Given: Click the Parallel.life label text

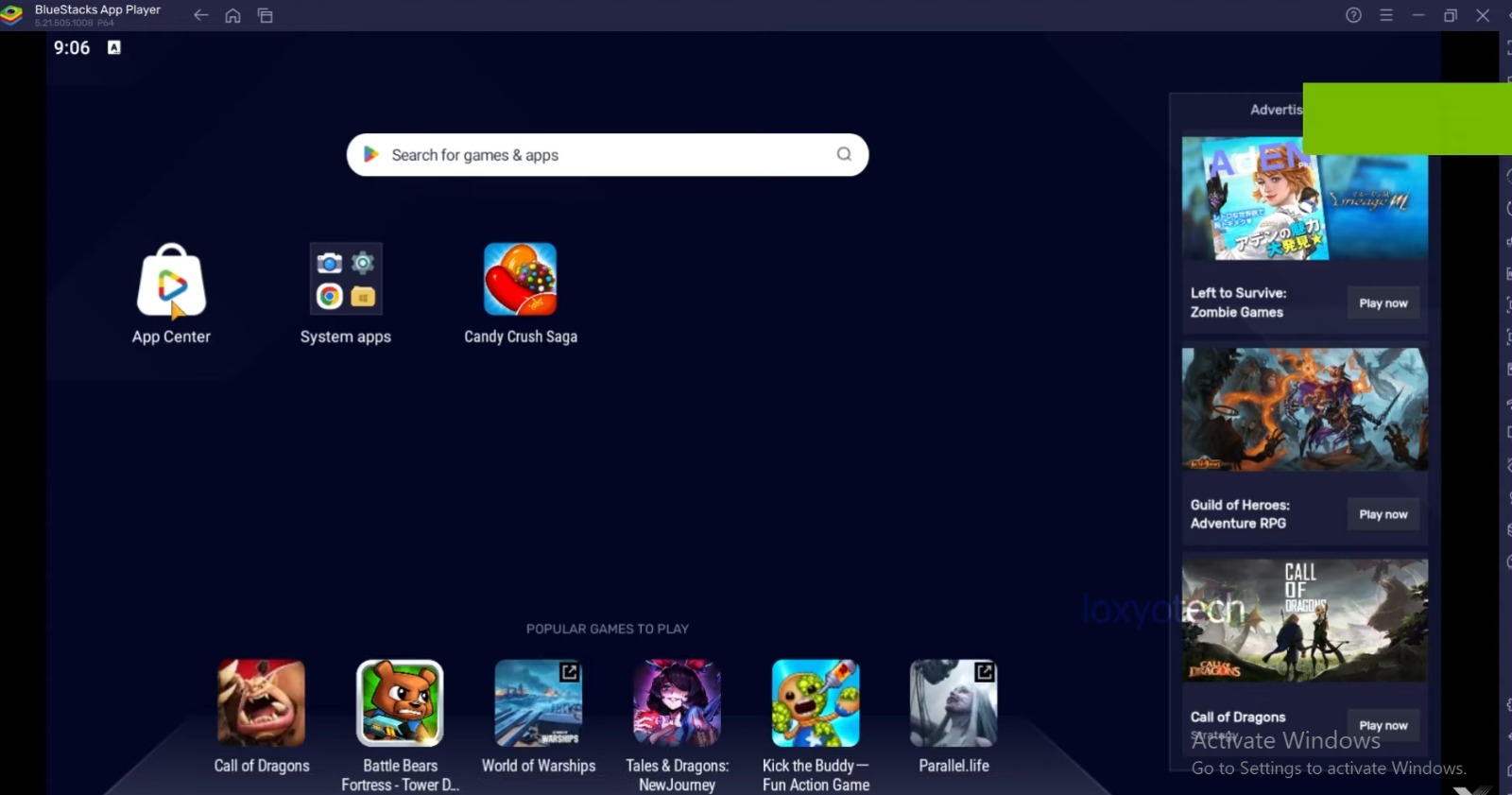Looking at the screenshot, I should [954, 766].
